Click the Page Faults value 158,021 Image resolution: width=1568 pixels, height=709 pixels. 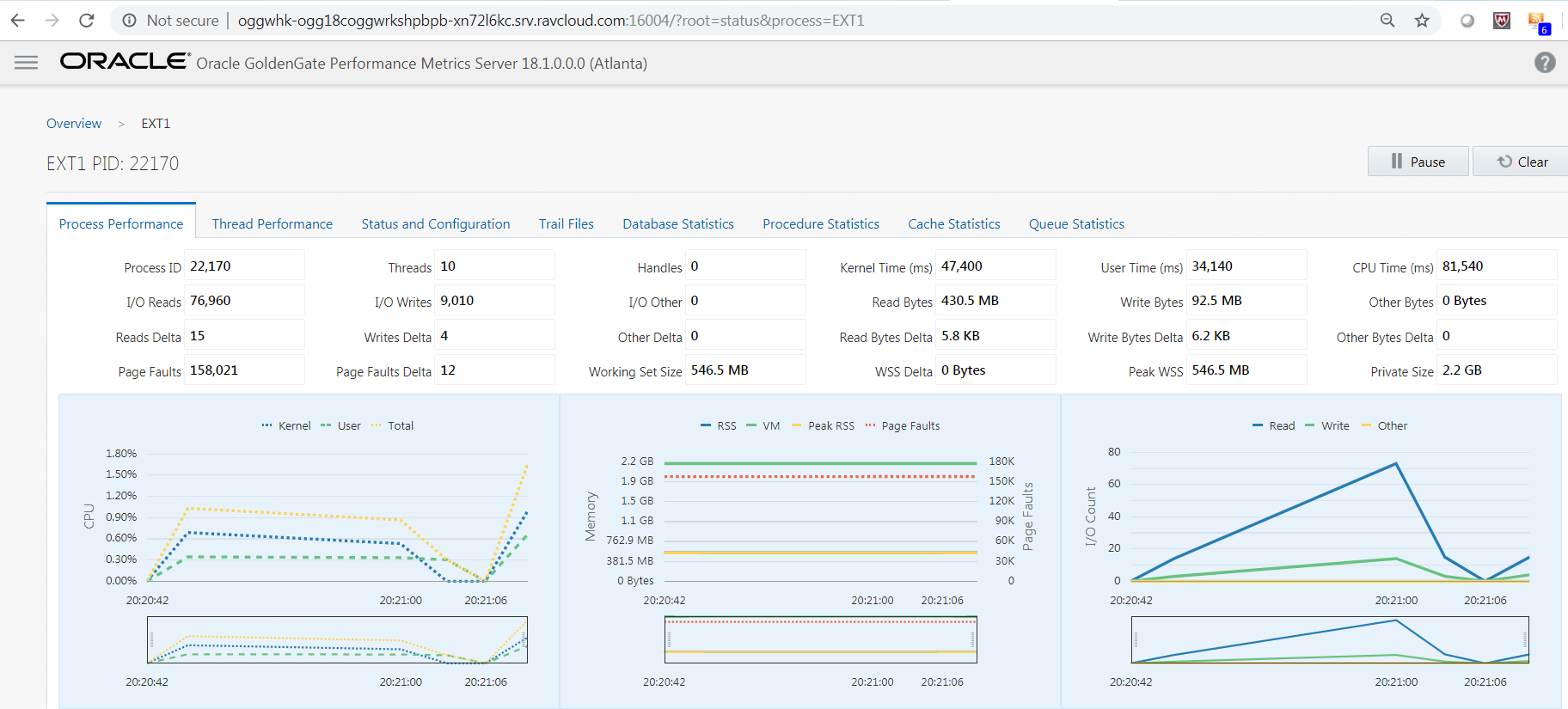point(244,370)
